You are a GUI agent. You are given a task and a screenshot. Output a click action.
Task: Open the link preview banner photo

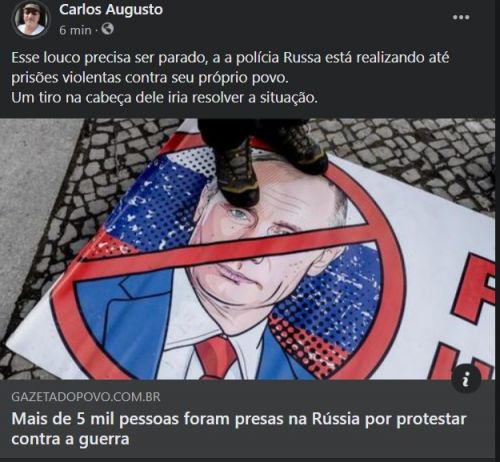click(x=247, y=249)
